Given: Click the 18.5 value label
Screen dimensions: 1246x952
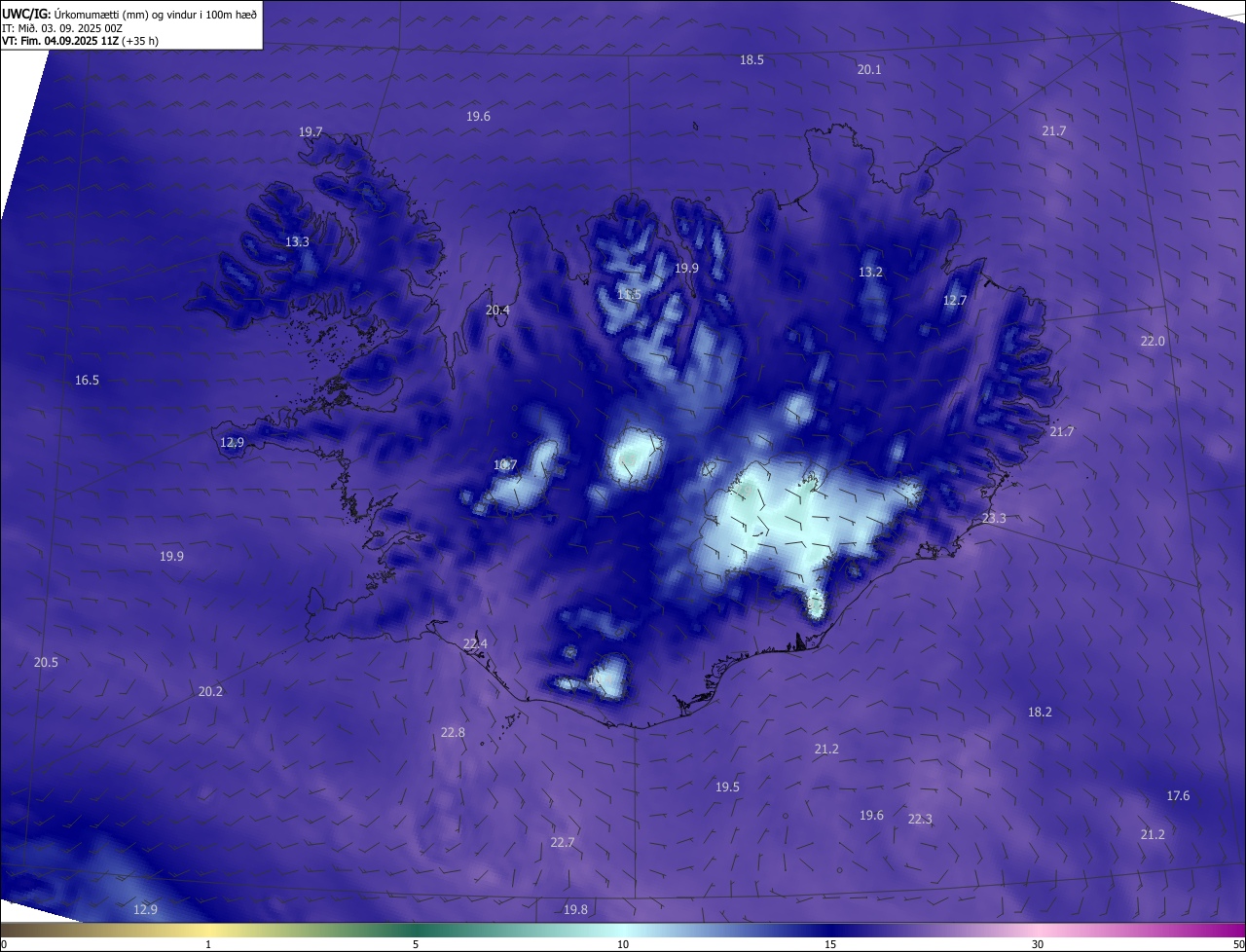Looking at the screenshot, I should click(751, 60).
